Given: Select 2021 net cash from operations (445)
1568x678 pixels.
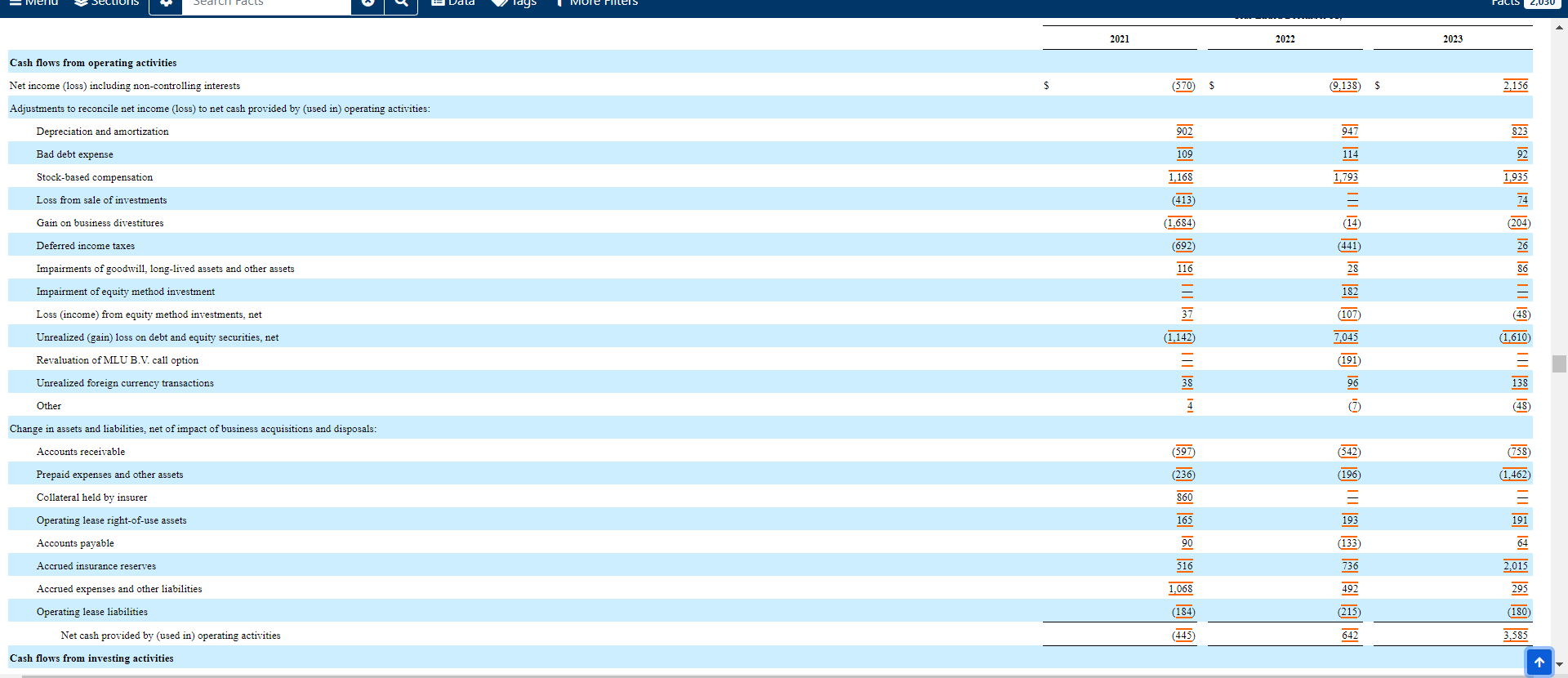Looking at the screenshot, I should (x=1183, y=636).
